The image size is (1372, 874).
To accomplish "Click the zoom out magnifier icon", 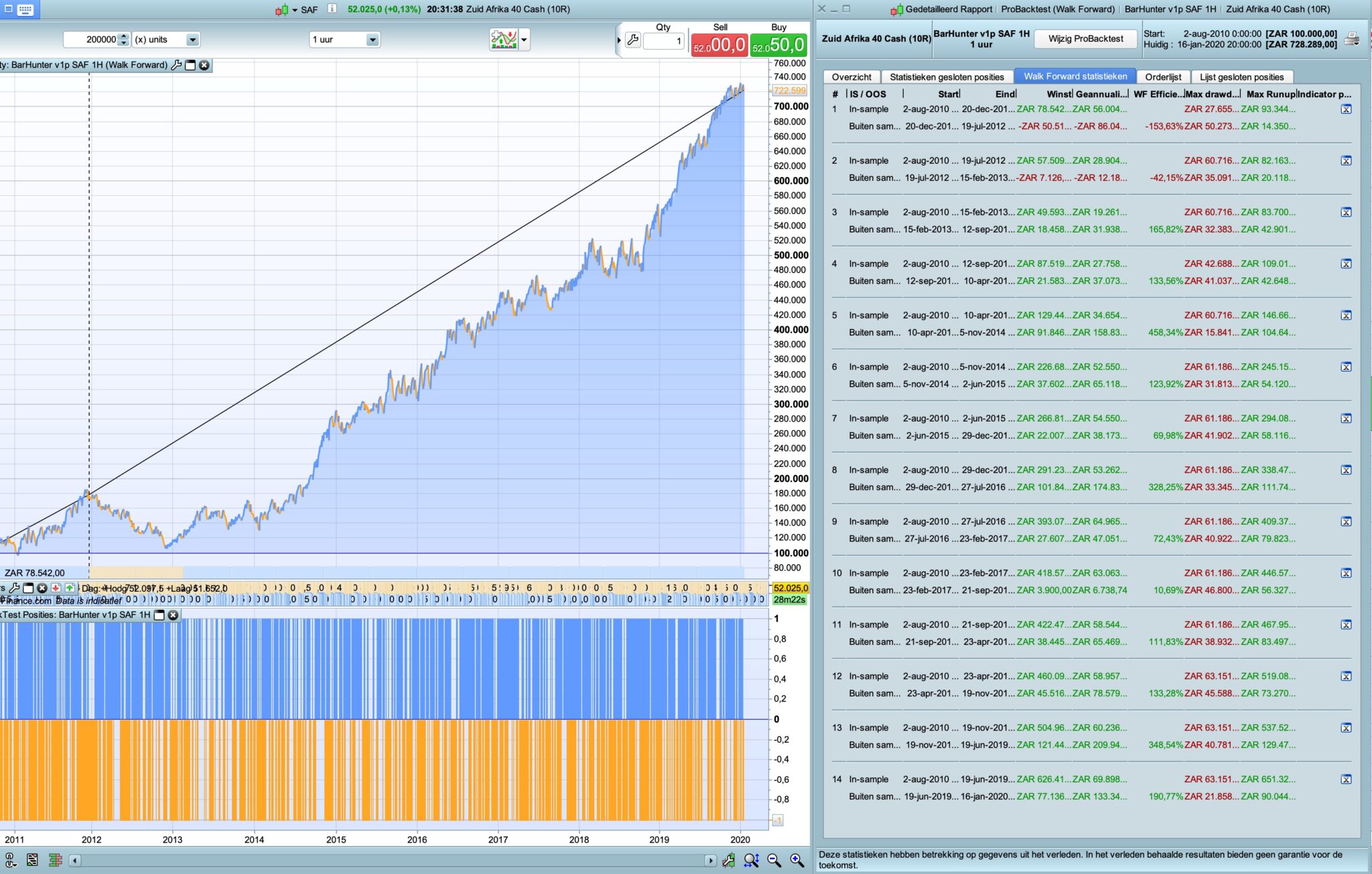I will coord(774,860).
